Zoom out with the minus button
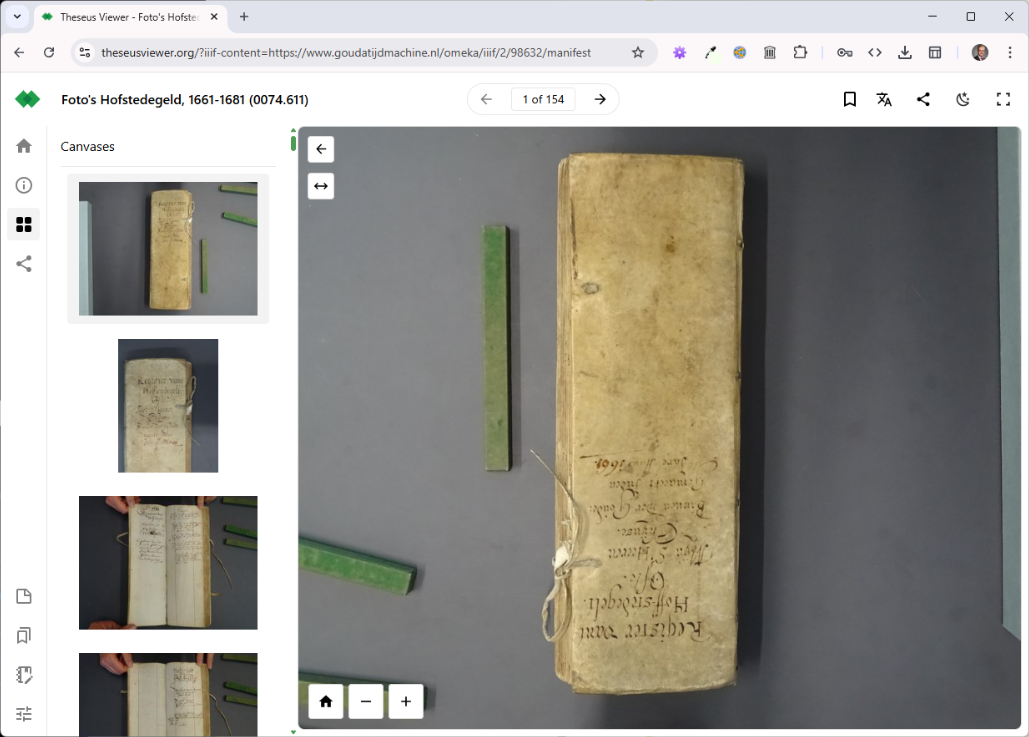The image size is (1029, 737). (x=366, y=701)
